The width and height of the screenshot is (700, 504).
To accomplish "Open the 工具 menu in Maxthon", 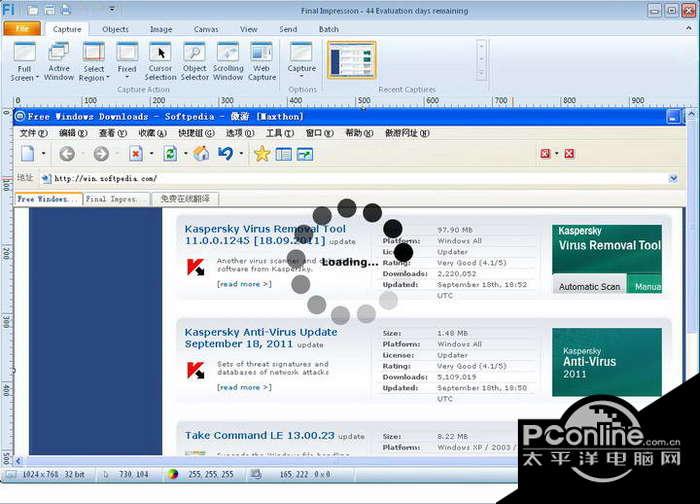I will [280, 133].
